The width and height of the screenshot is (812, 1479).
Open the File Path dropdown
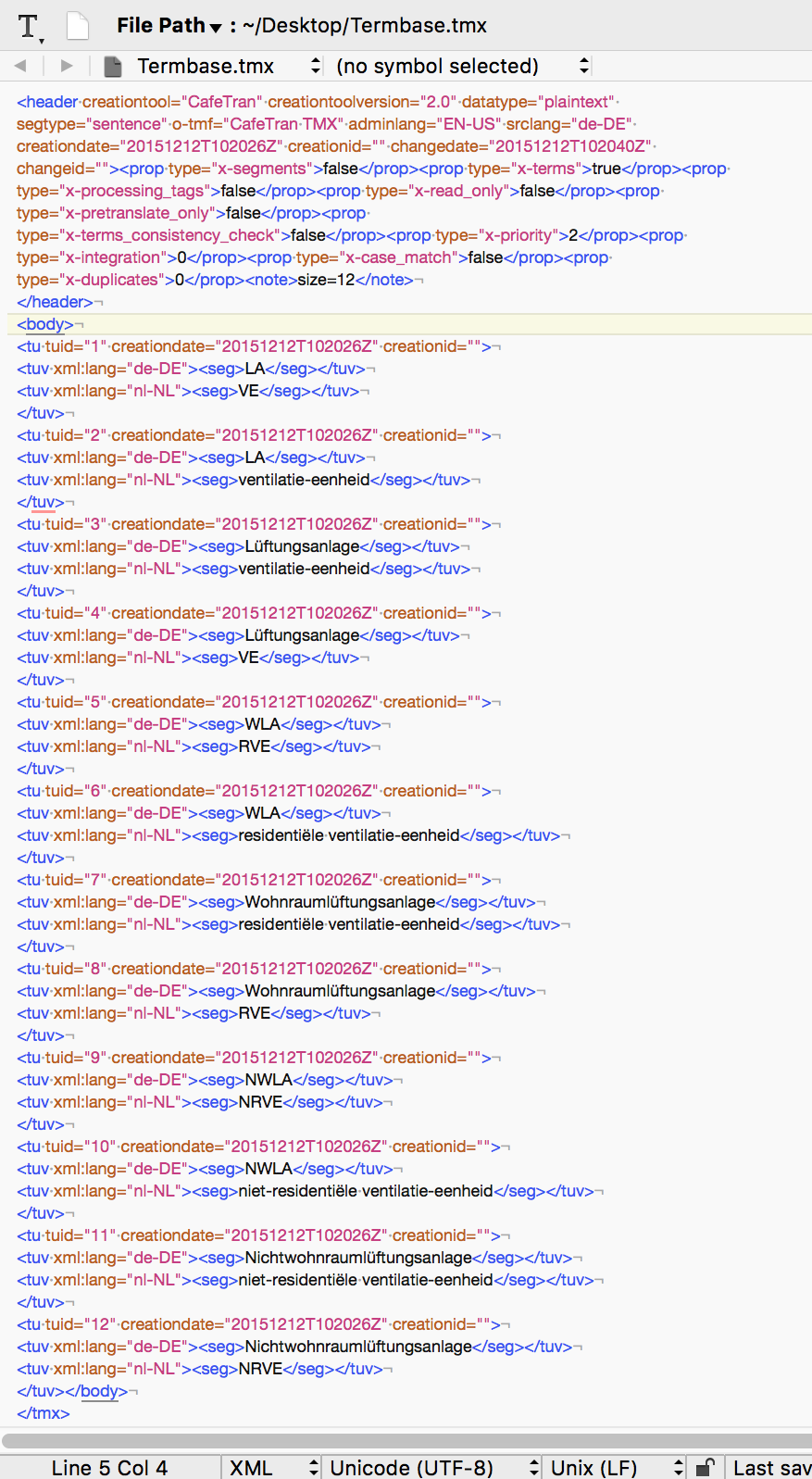(x=169, y=26)
